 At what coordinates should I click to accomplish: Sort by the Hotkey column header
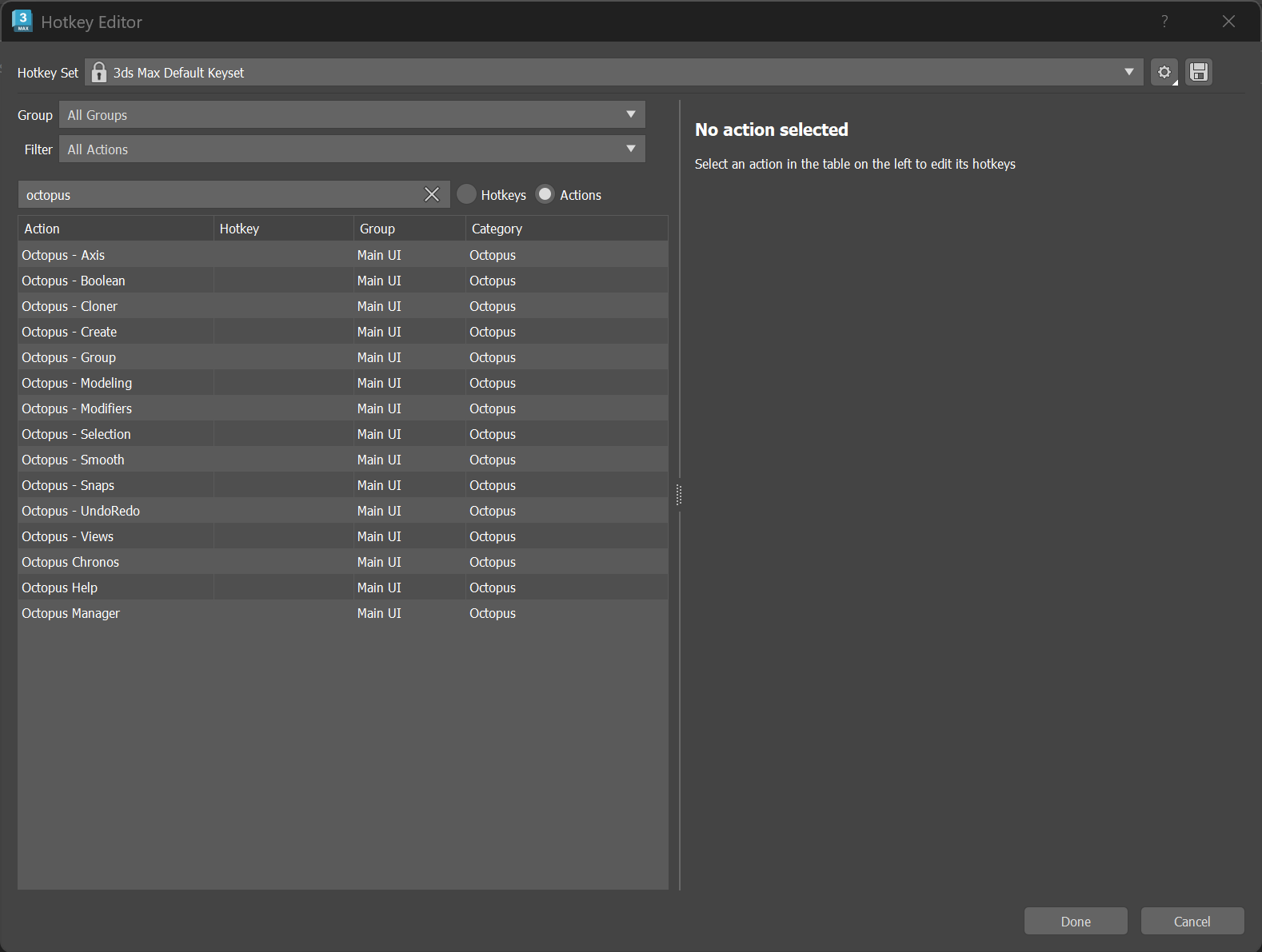click(x=284, y=229)
